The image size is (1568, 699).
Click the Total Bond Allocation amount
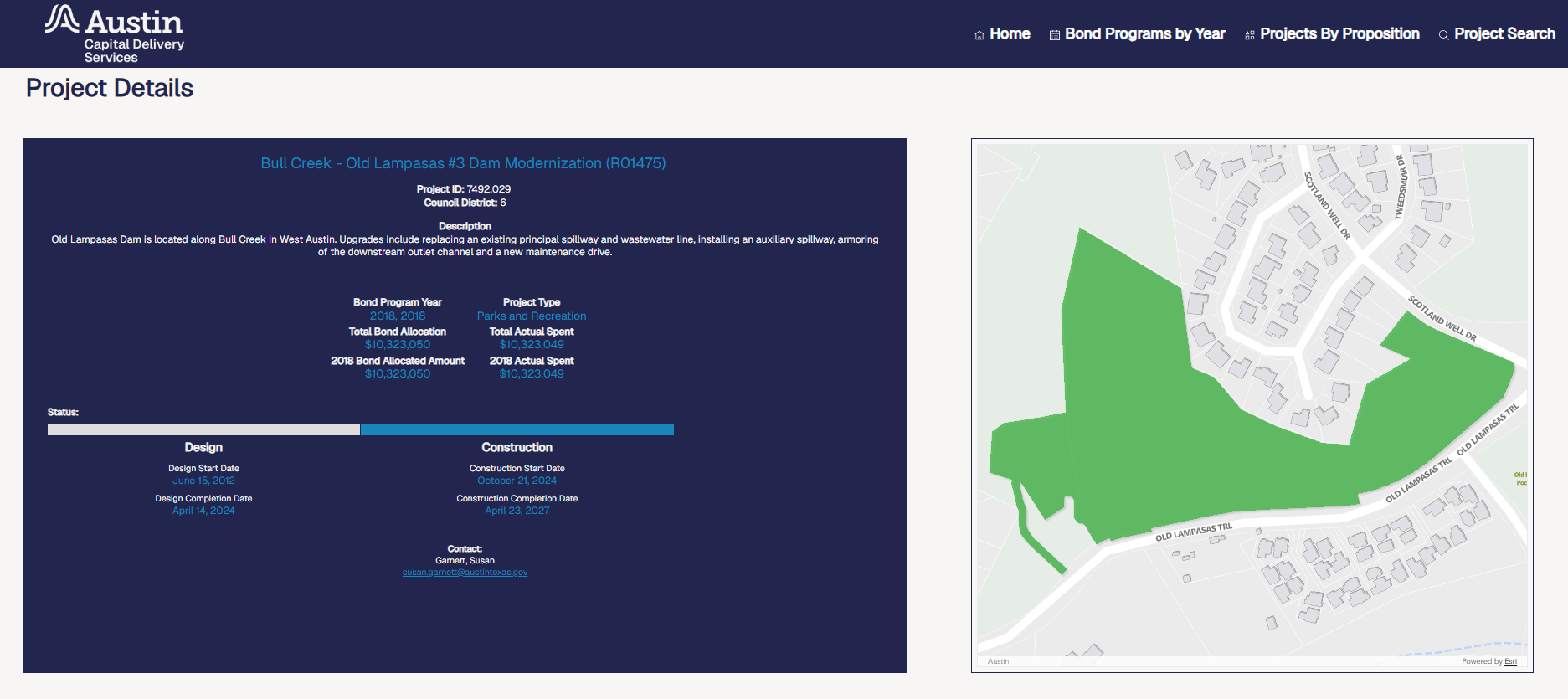398,344
